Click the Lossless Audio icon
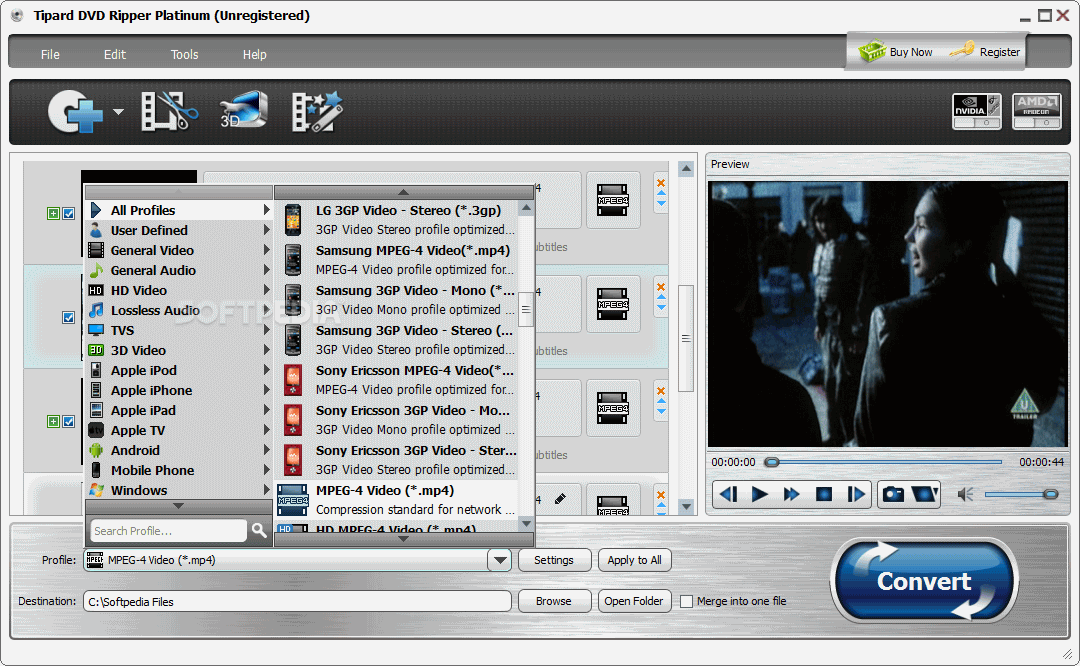The image size is (1080, 666). pyautogui.click(x=96, y=310)
